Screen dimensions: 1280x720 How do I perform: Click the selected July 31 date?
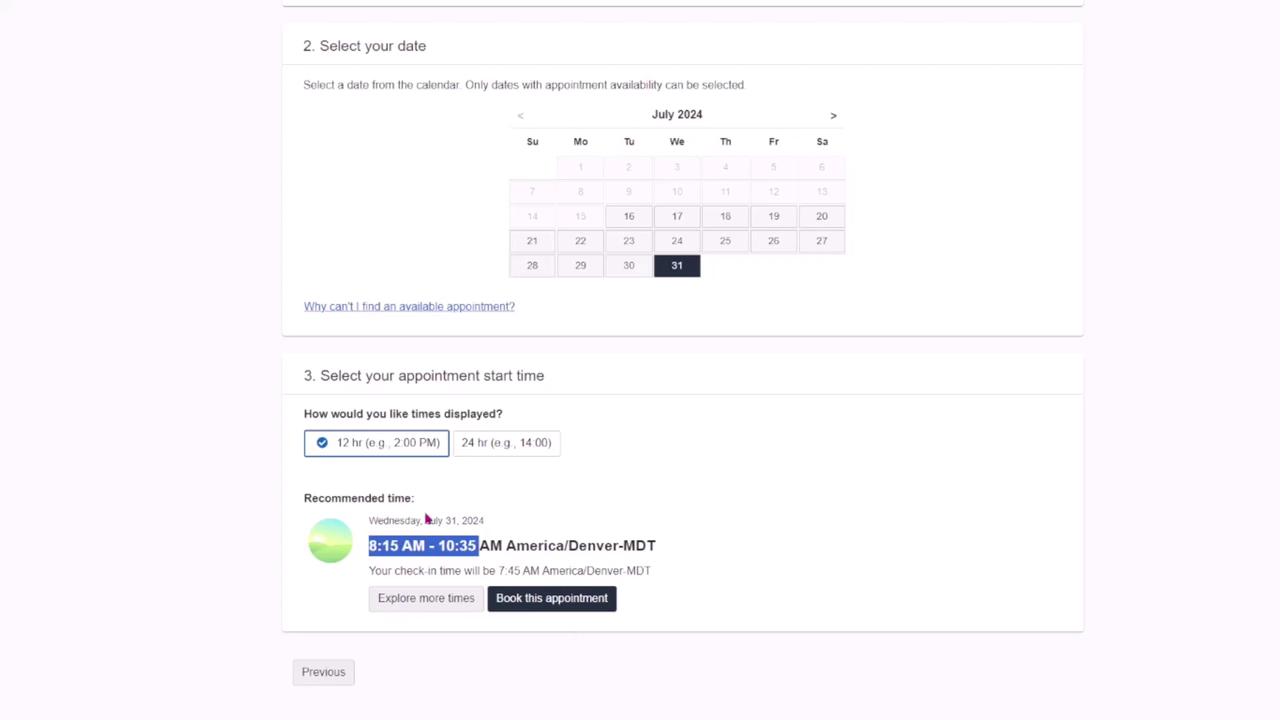pos(677,265)
